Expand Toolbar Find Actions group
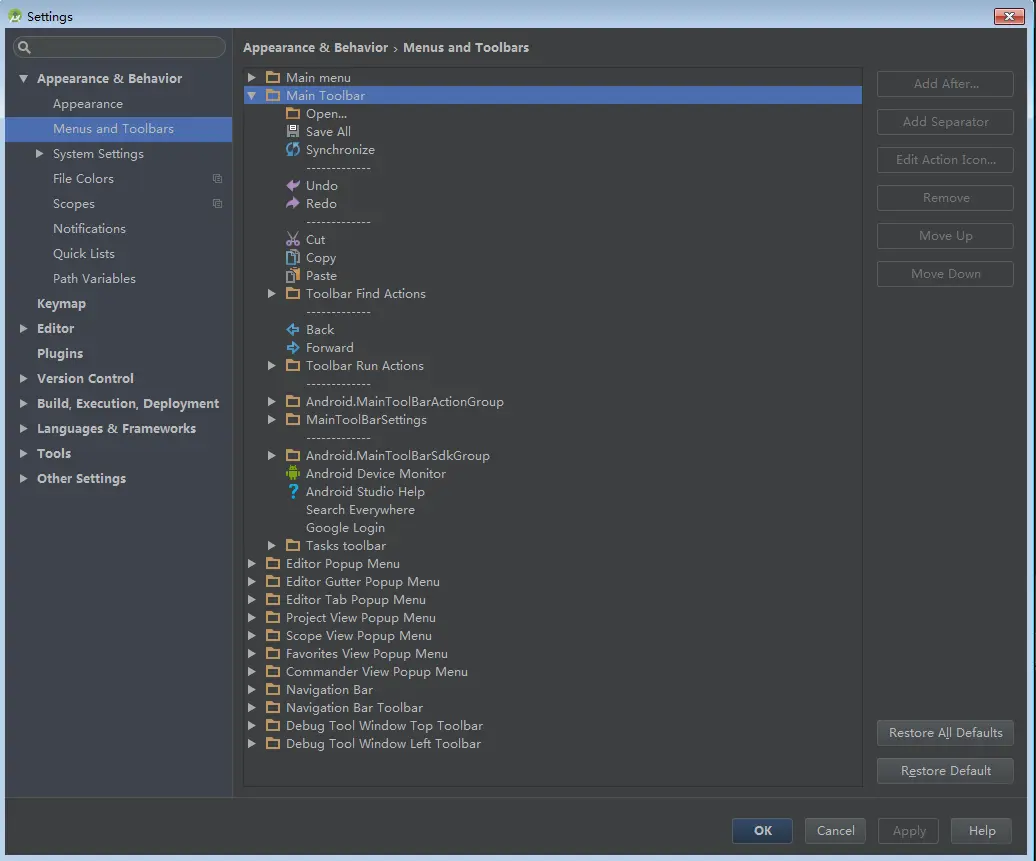The height and width of the screenshot is (861, 1036). click(272, 293)
